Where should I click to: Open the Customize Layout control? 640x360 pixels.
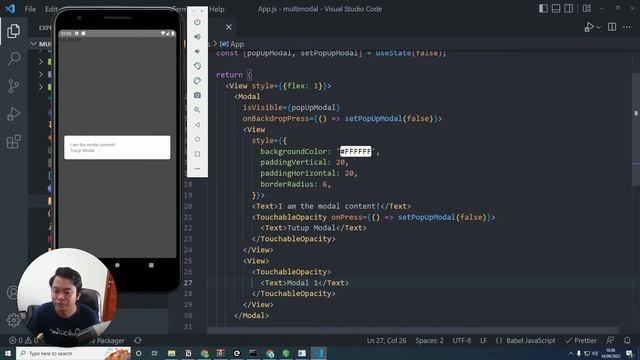click(587, 9)
